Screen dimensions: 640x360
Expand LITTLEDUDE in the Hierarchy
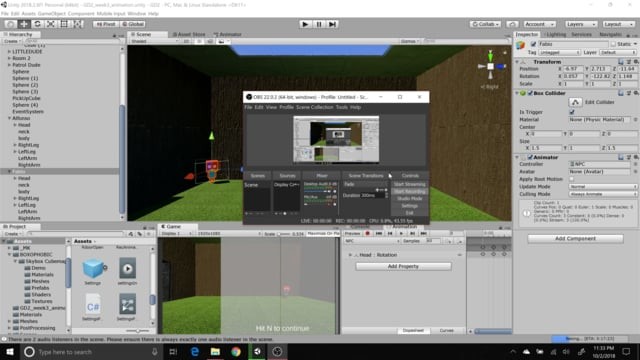click(x=9, y=51)
